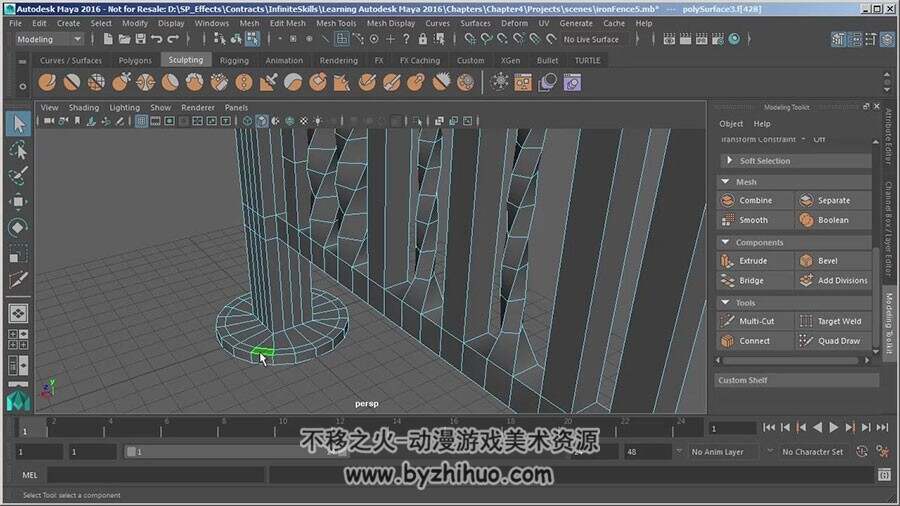
Task: Open the viewport Shading menu
Action: point(84,107)
